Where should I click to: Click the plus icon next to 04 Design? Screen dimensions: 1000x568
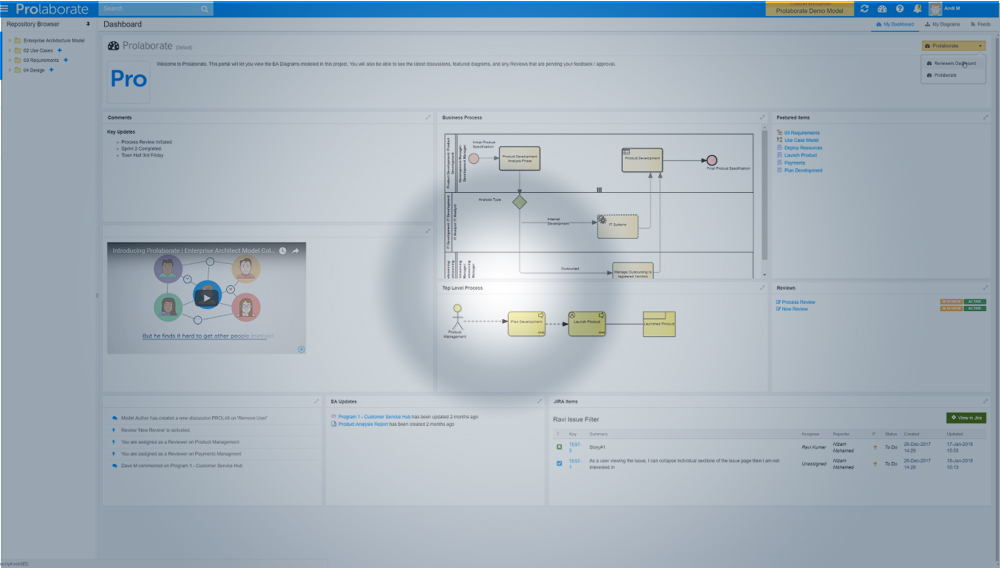tap(52, 70)
